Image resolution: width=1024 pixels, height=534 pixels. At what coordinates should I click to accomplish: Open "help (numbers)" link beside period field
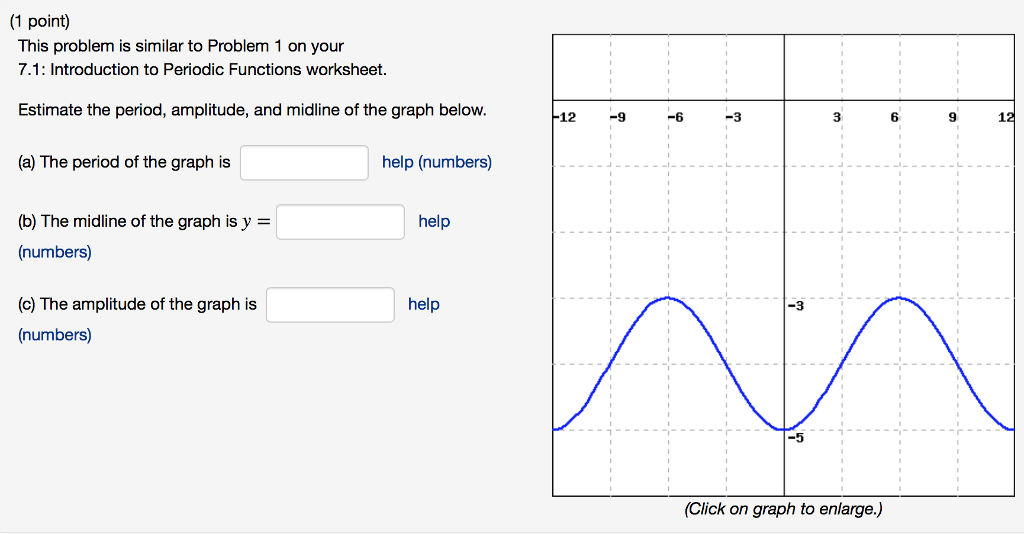[436, 162]
